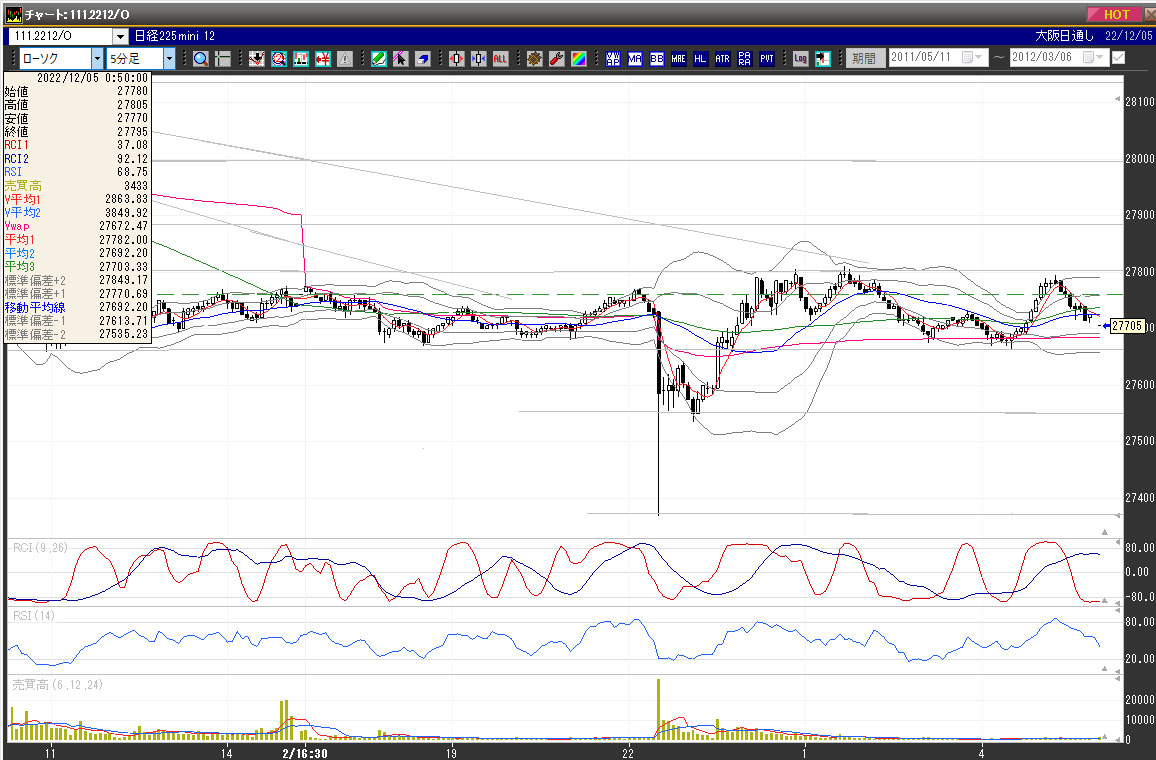Screen dimensions: 1156x760
Task: Open the end date 2012/03/06 calendar picker
Action: tap(1093, 57)
